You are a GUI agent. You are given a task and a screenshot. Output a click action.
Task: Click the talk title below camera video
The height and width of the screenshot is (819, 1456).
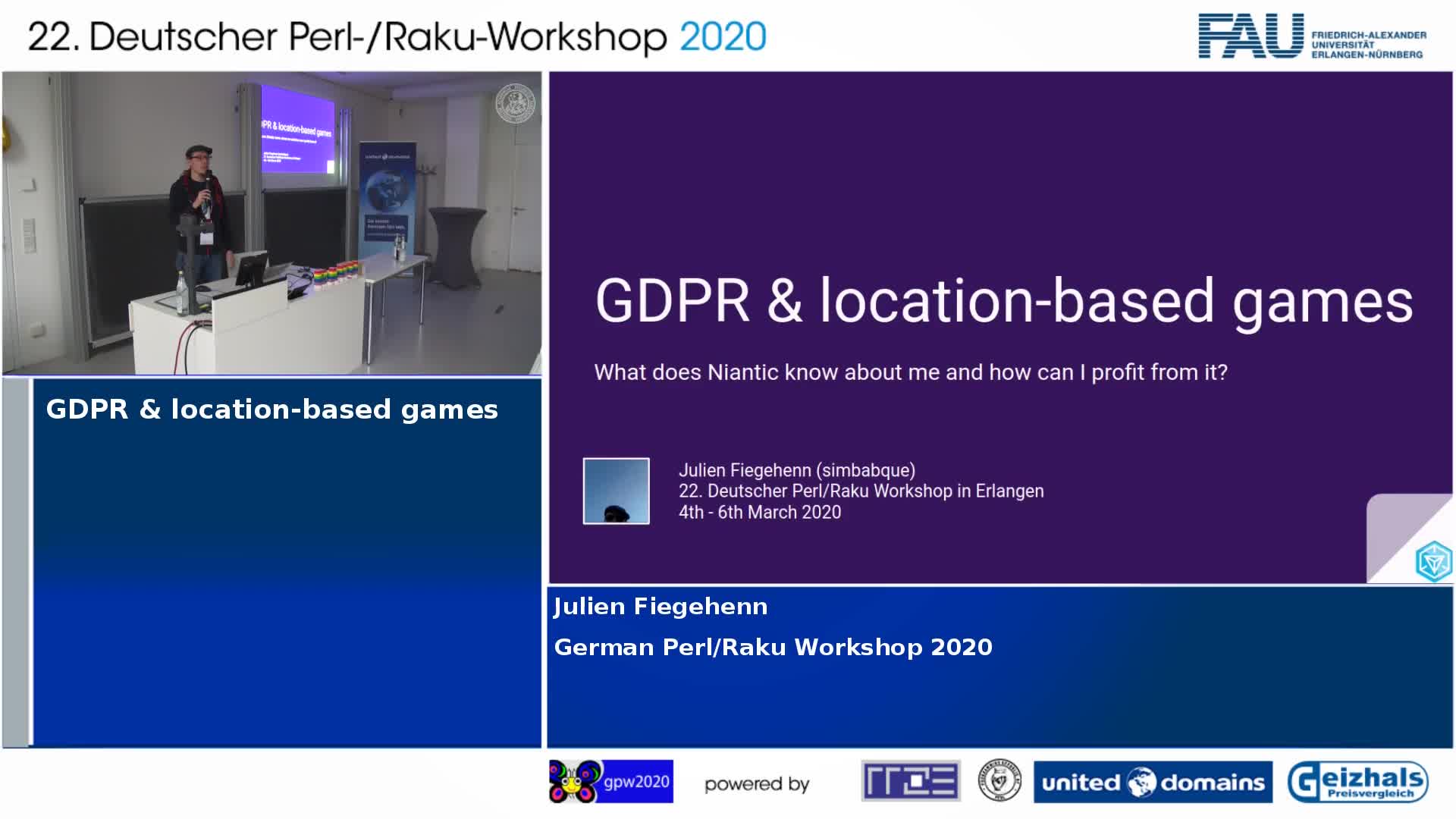pos(271,409)
